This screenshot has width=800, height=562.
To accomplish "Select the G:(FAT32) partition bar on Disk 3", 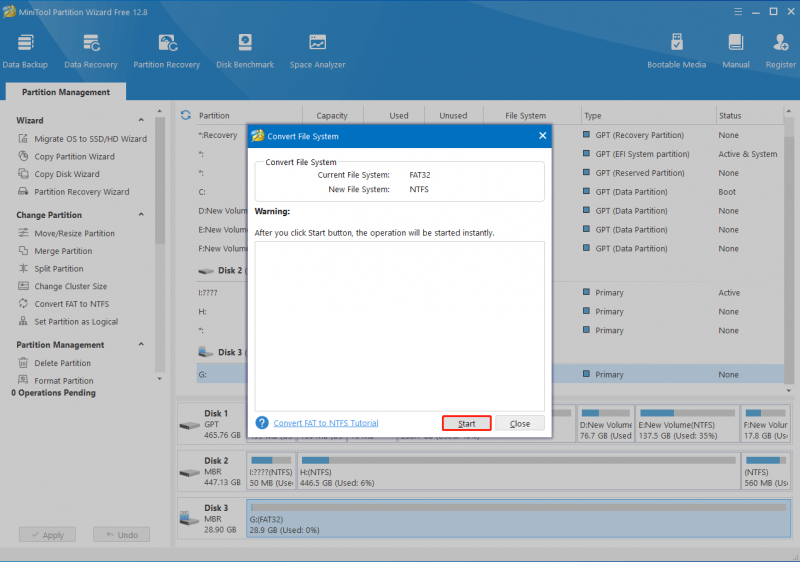I will click(518, 518).
